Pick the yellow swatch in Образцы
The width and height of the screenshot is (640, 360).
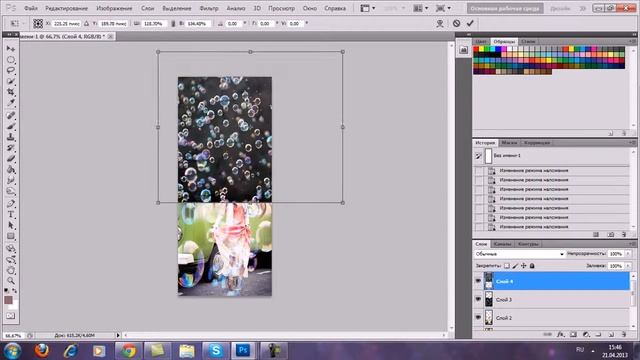(x=482, y=49)
